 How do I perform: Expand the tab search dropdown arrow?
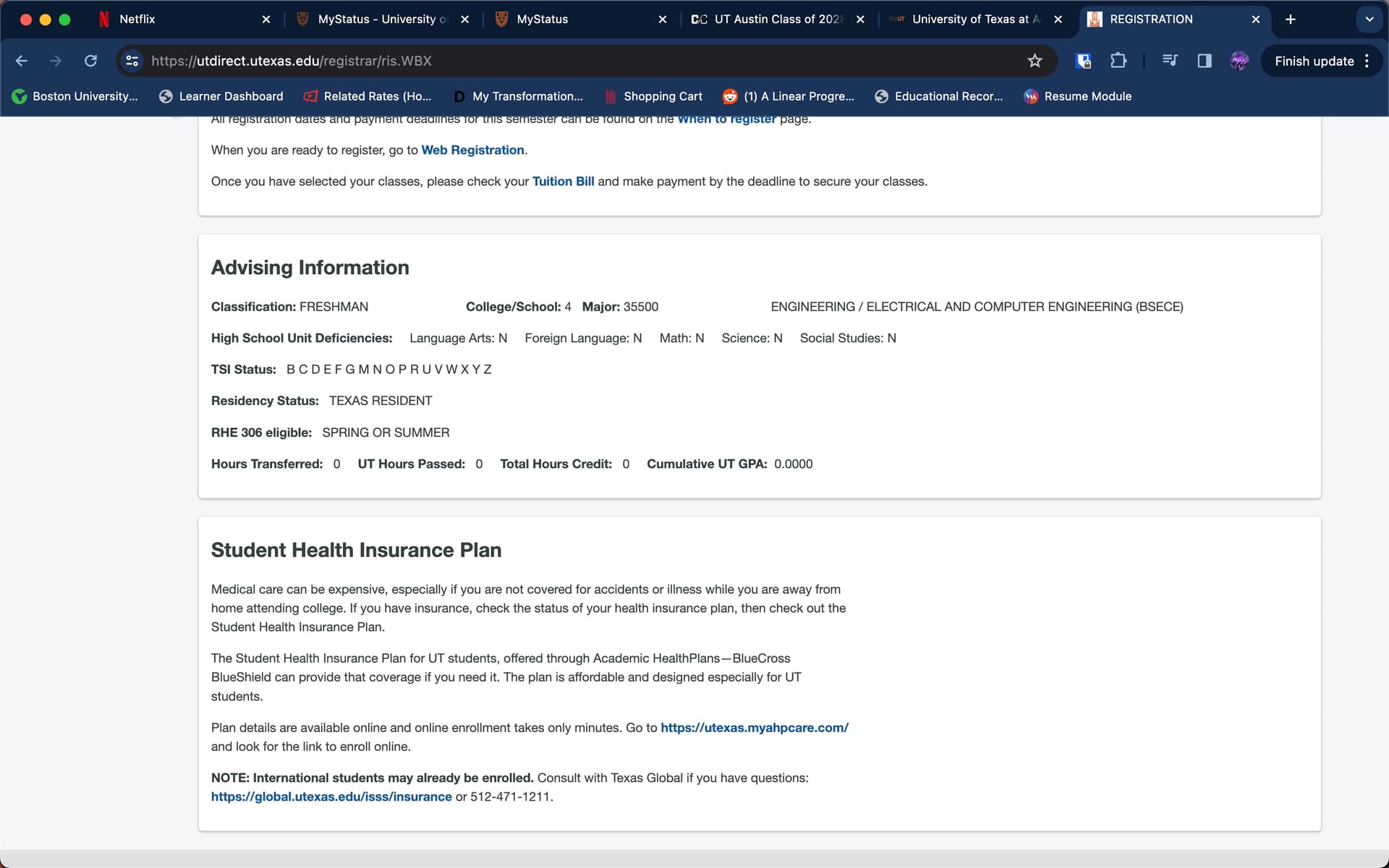pos(1369,20)
